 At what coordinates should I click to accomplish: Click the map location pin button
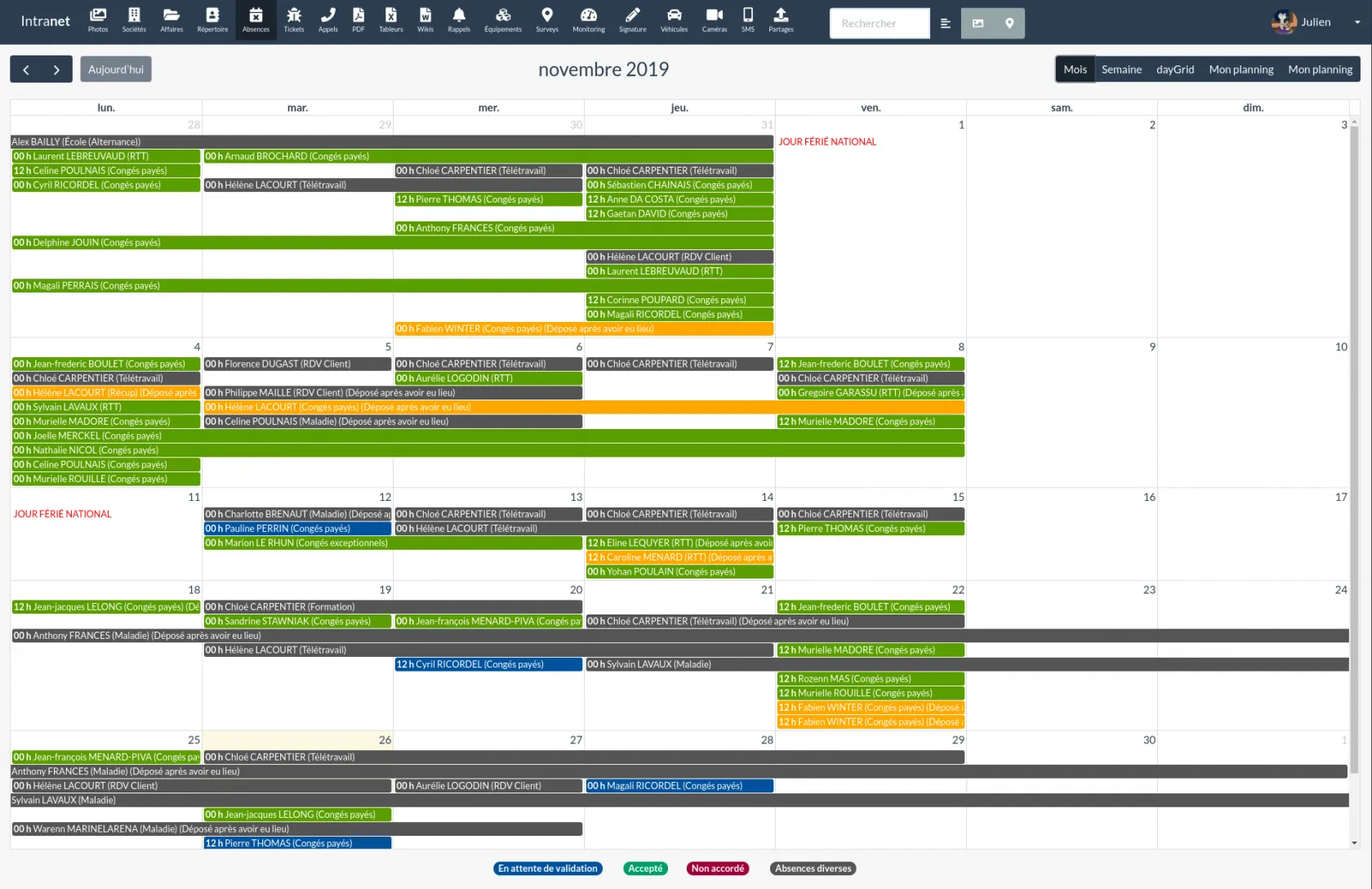pyautogui.click(x=1009, y=24)
